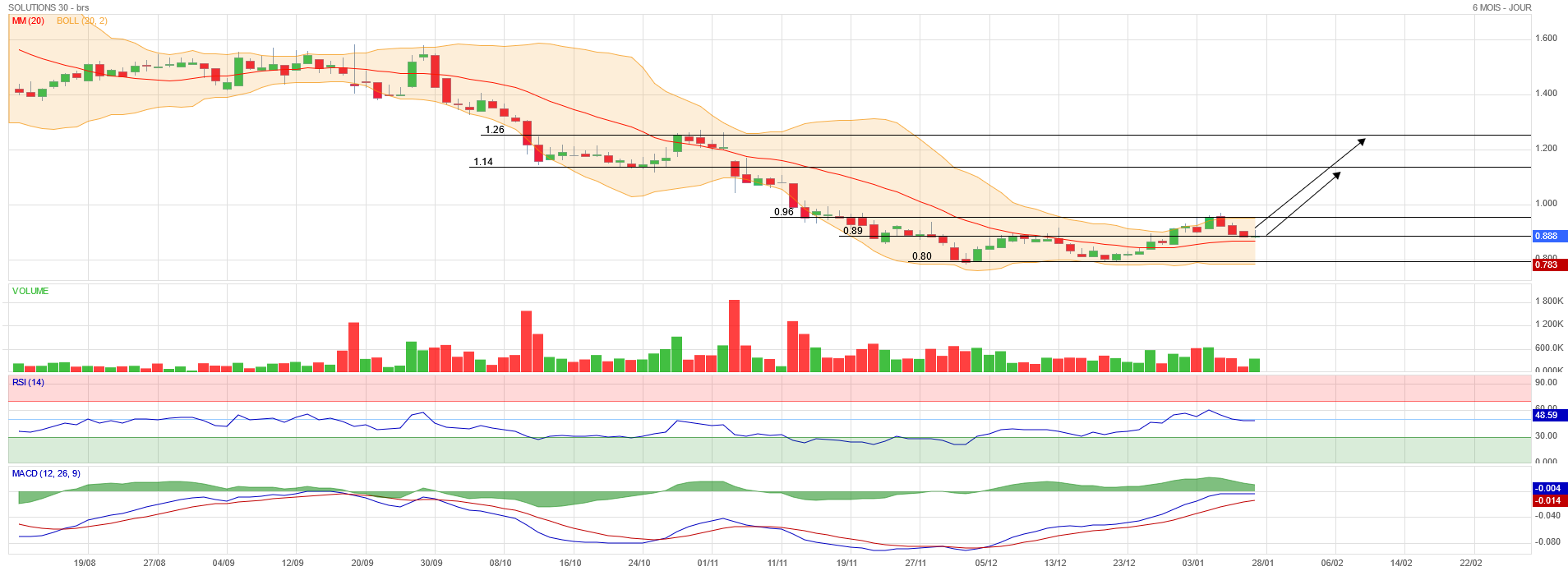
Task: Click the 1.400 price axis label
Action: 1546,93
